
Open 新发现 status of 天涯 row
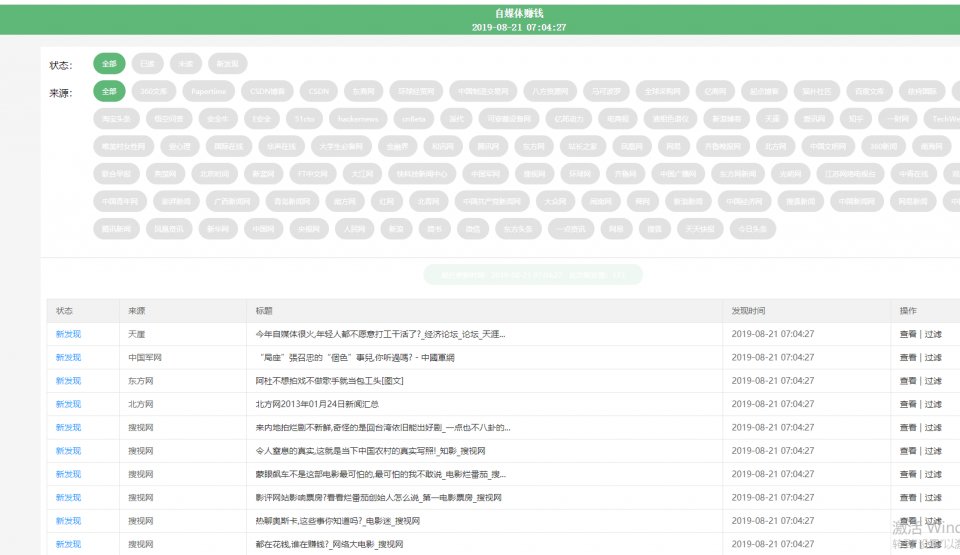click(x=68, y=334)
